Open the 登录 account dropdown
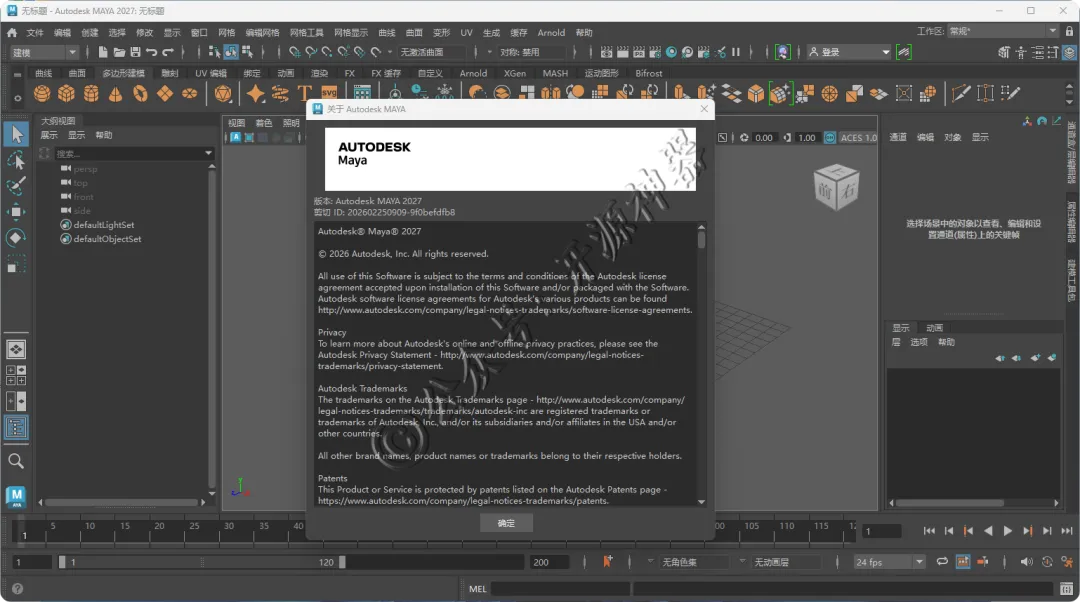The height and width of the screenshot is (602, 1080). tap(849, 52)
